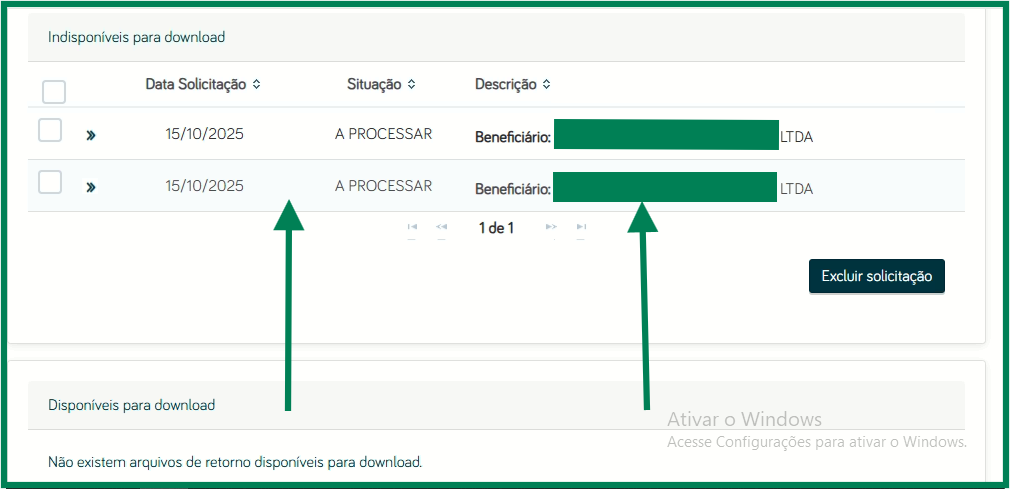The image size is (1010, 489).
Task: Click the 1 de 1 page indicator
Action: [x=496, y=228]
